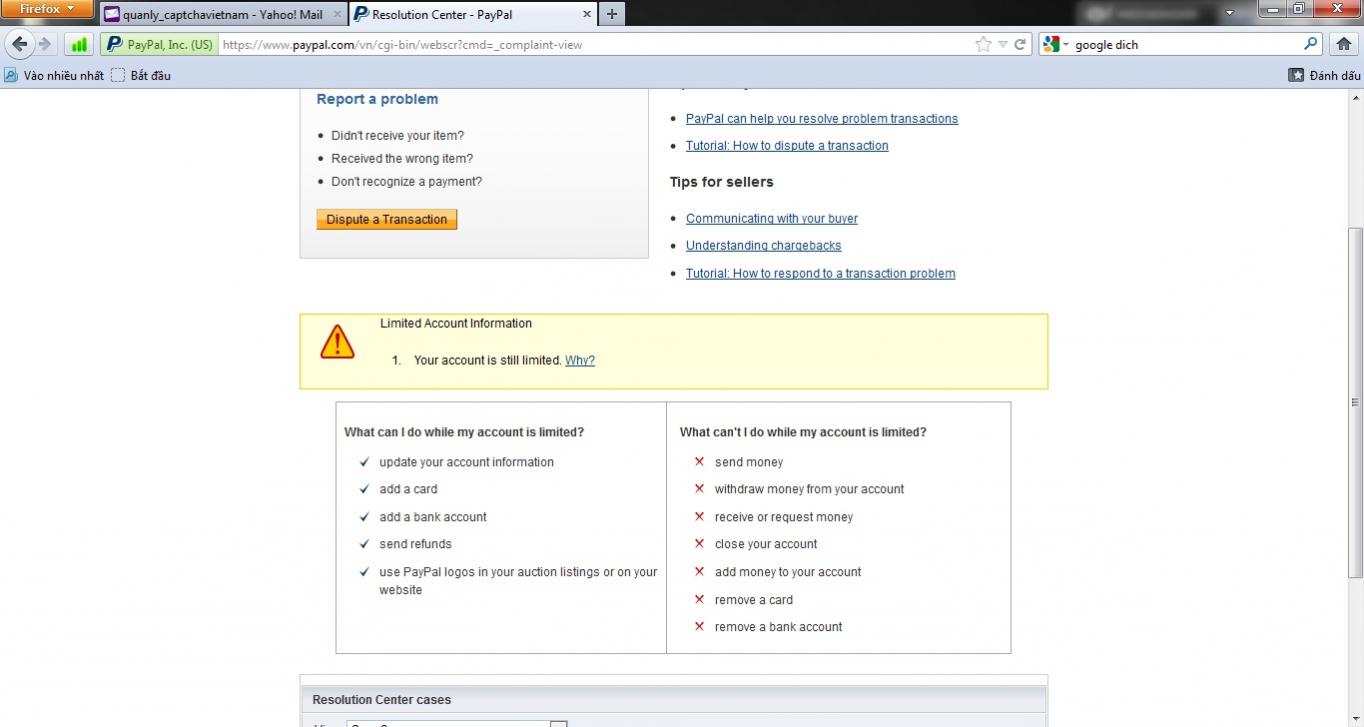The width and height of the screenshot is (1364, 727).
Task: Click 'What can't I do while my account is limited?'
Action: [803, 433]
